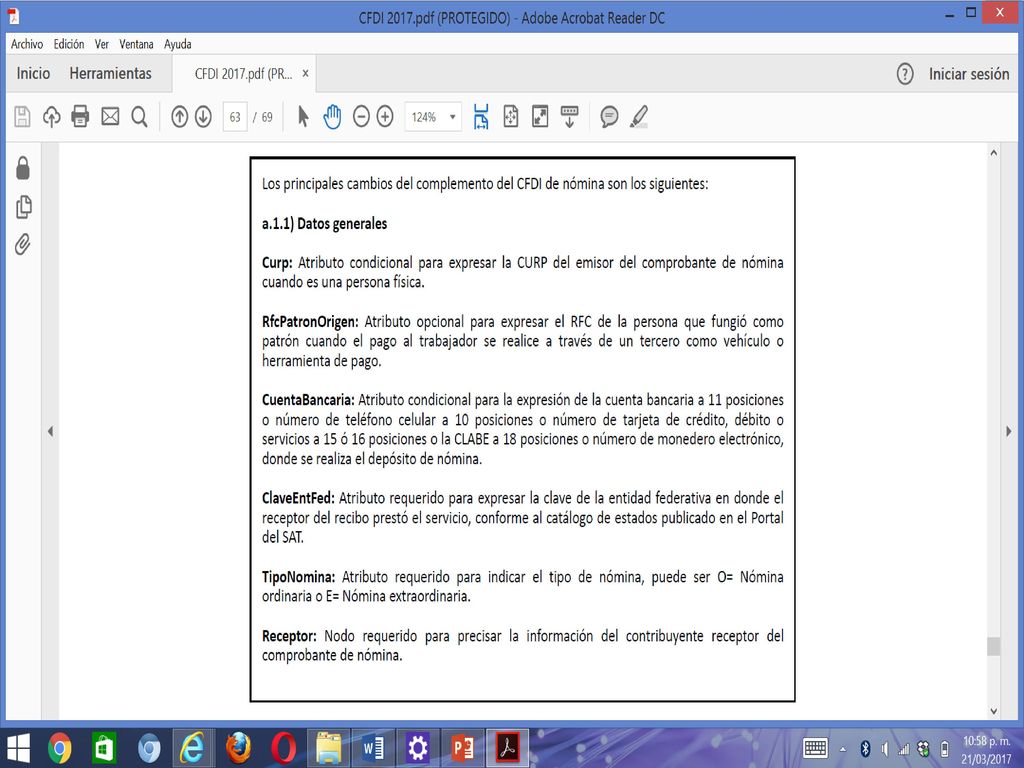Expand the right tools pane arrow
This screenshot has height=768, width=1024.
[1009, 432]
